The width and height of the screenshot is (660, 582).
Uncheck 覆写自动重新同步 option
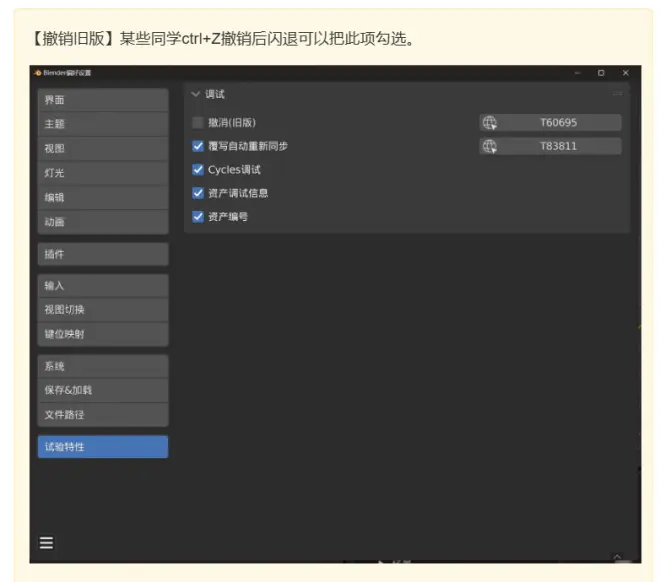click(198, 146)
